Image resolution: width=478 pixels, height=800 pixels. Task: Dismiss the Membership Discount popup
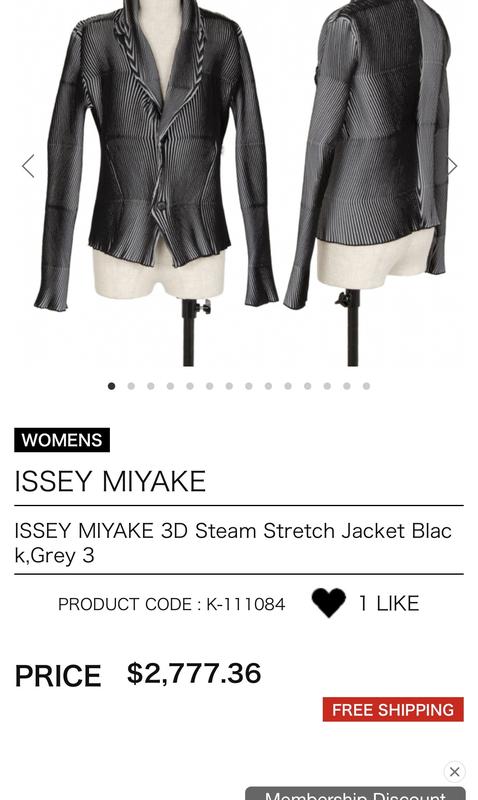click(x=455, y=771)
